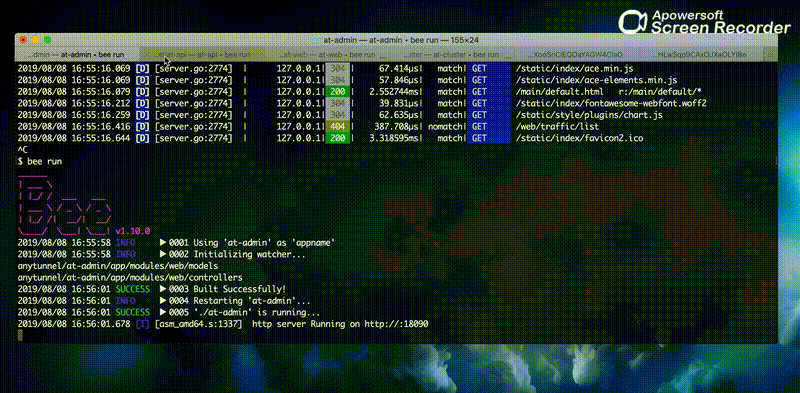The height and width of the screenshot is (393, 800).
Task: Click '0002 Initializing watcher...' line
Action: pyautogui.click(x=237, y=255)
